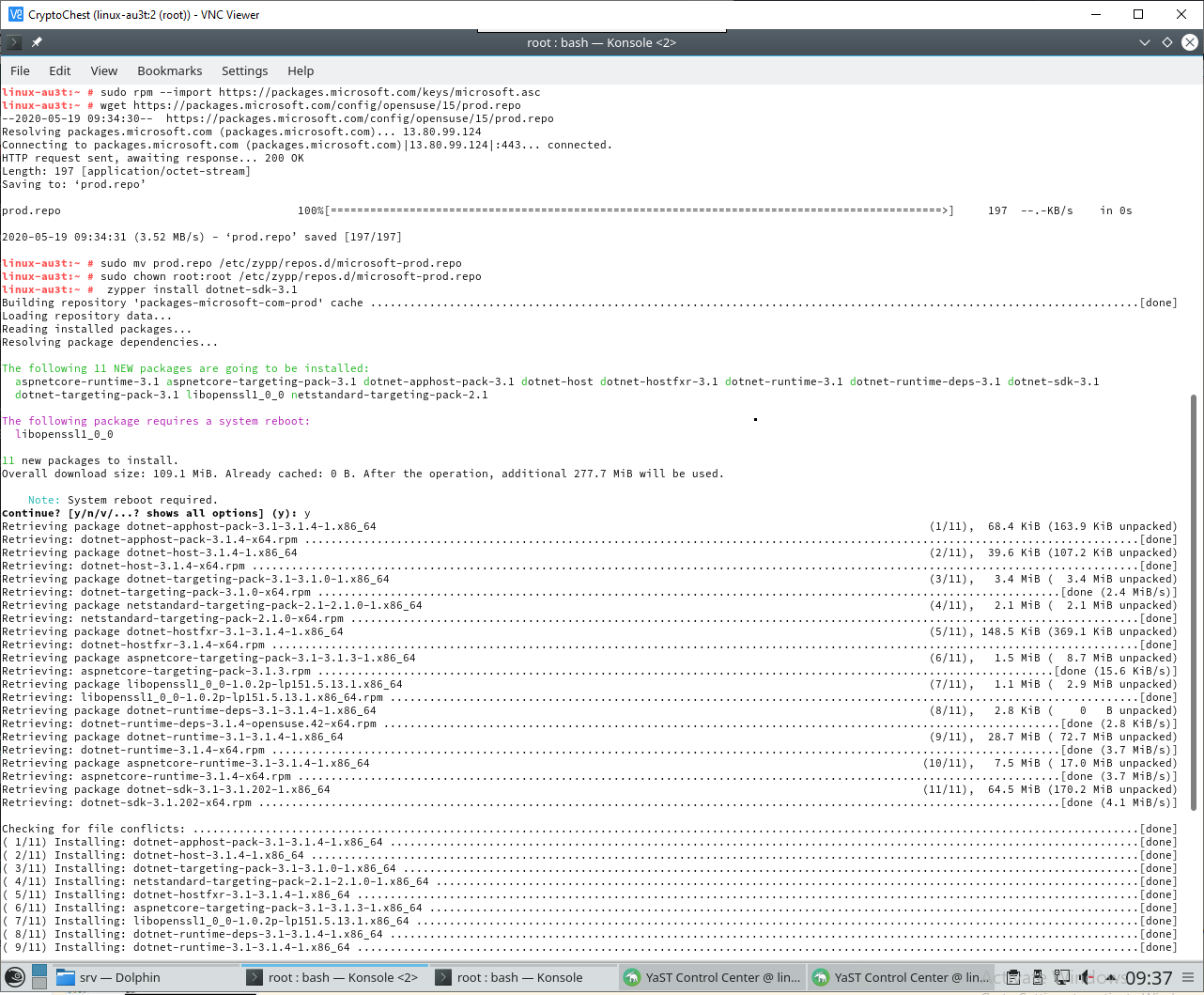1204x995 pixels.
Task: Click the 09:37 clock on the panel
Action: pyautogui.click(x=1149, y=978)
